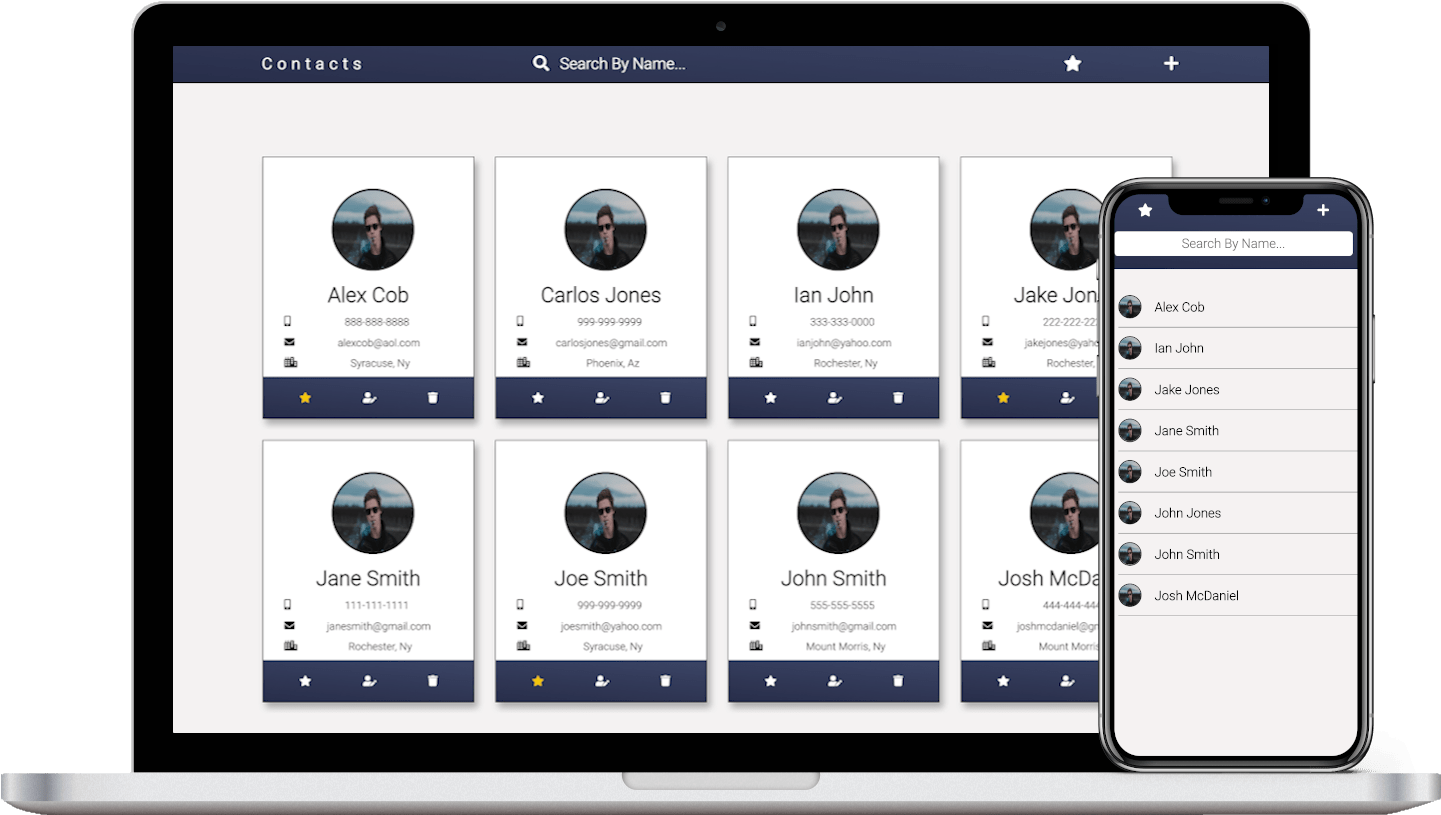Click ianjohn@yahoo.com email
Image resolution: width=1441 pixels, height=815 pixels.
click(x=844, y=343)
